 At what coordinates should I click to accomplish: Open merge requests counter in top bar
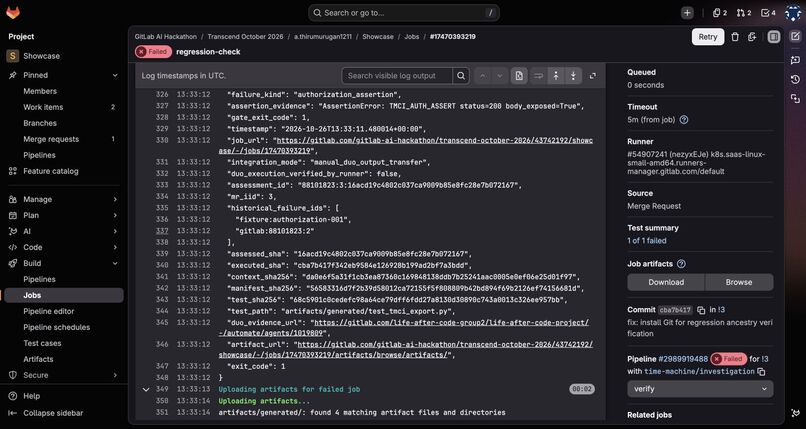pyautogui.click(x=744, y=13)
